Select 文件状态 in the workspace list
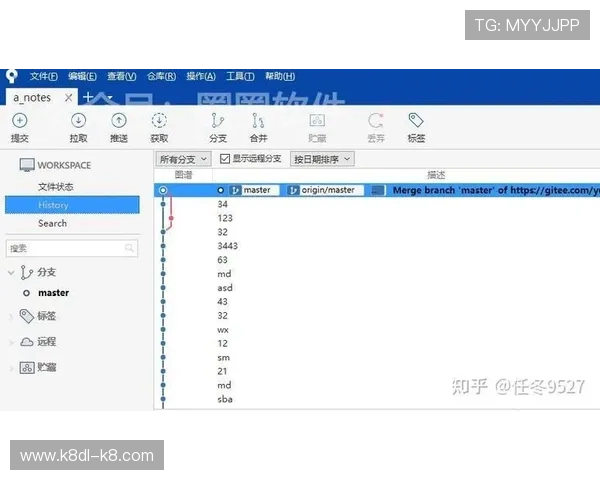Viewport: 600px width, 480px height. 55,187
